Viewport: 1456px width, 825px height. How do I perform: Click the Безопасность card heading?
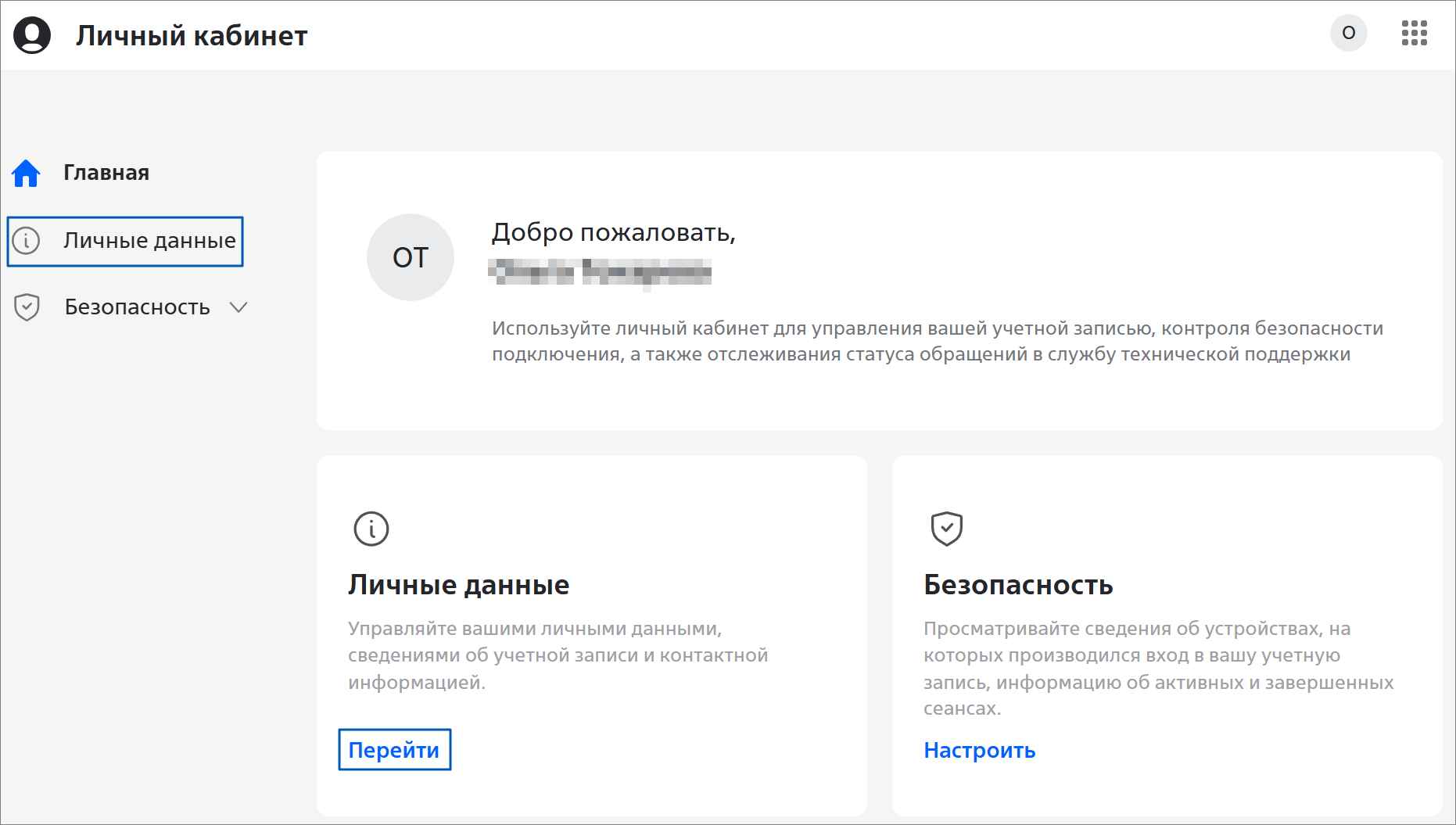coord(1018,585)
